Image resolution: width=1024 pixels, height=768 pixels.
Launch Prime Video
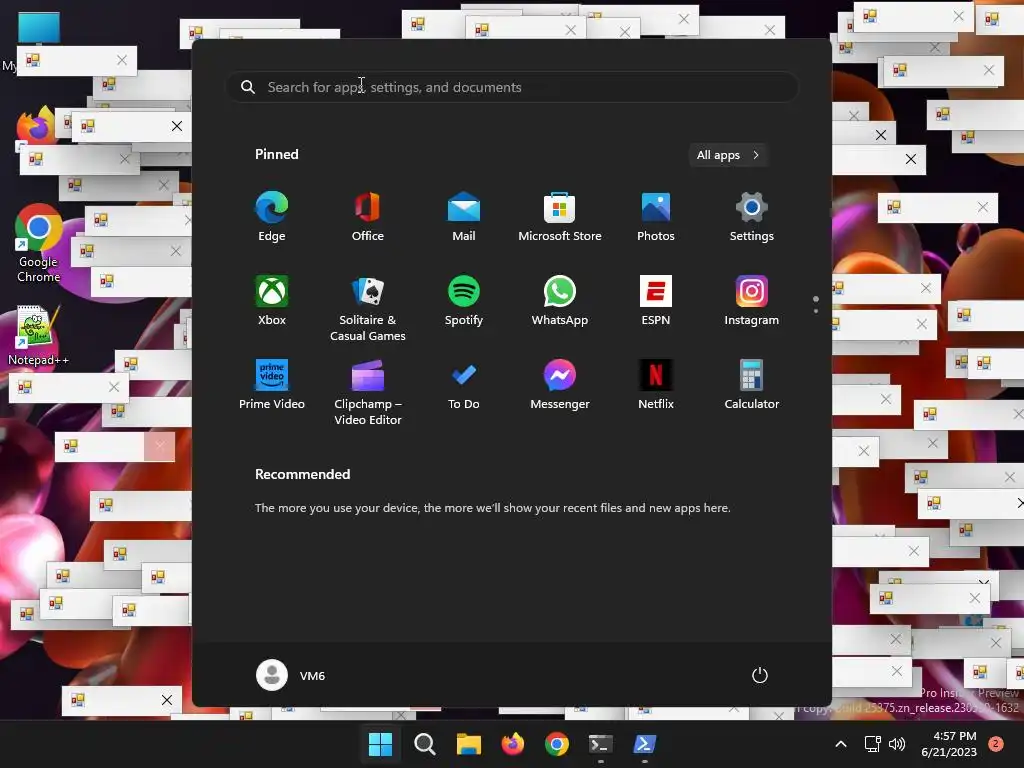(272, 385)
